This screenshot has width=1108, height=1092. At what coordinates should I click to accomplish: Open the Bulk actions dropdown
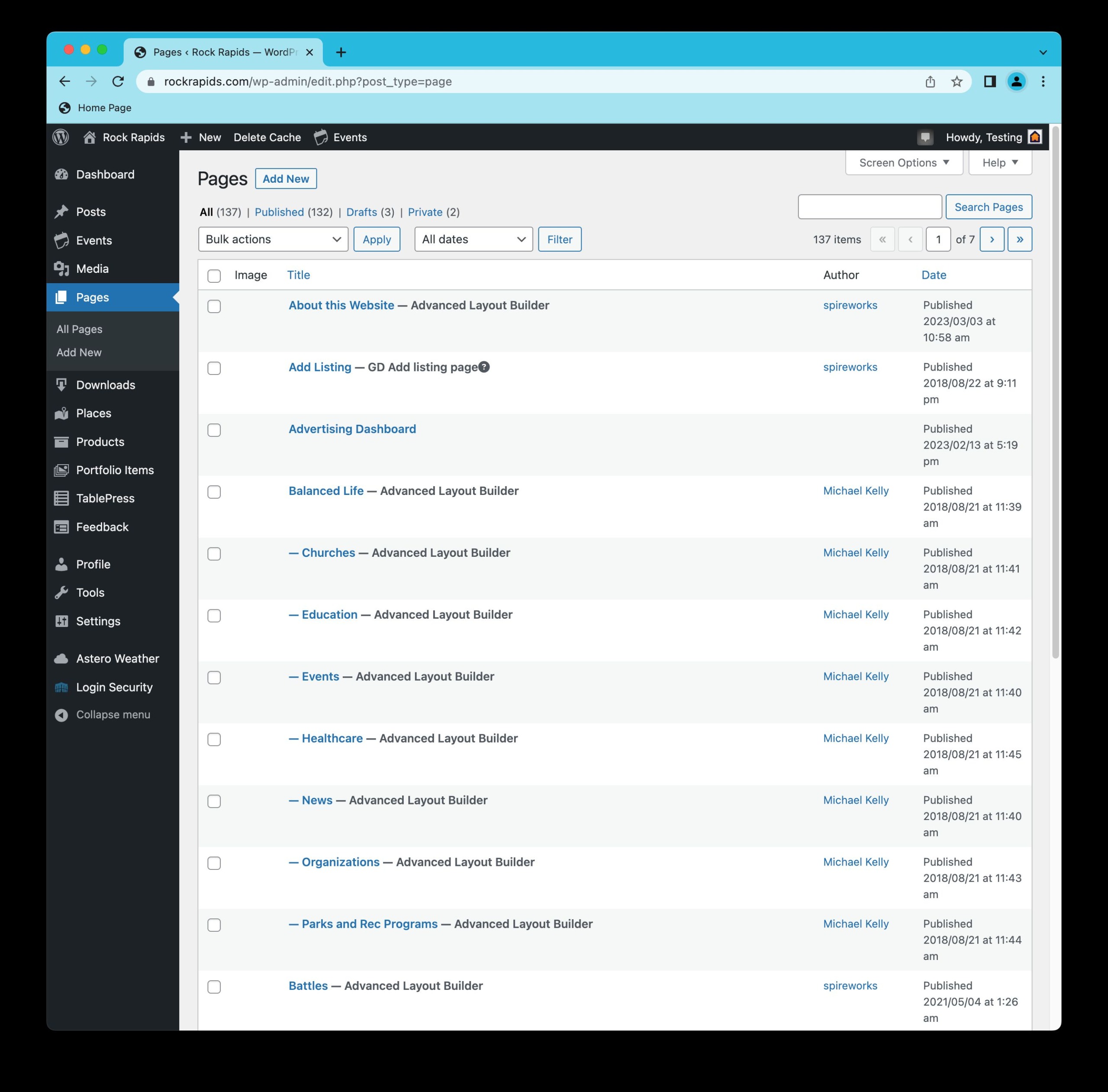pos(273,239)
